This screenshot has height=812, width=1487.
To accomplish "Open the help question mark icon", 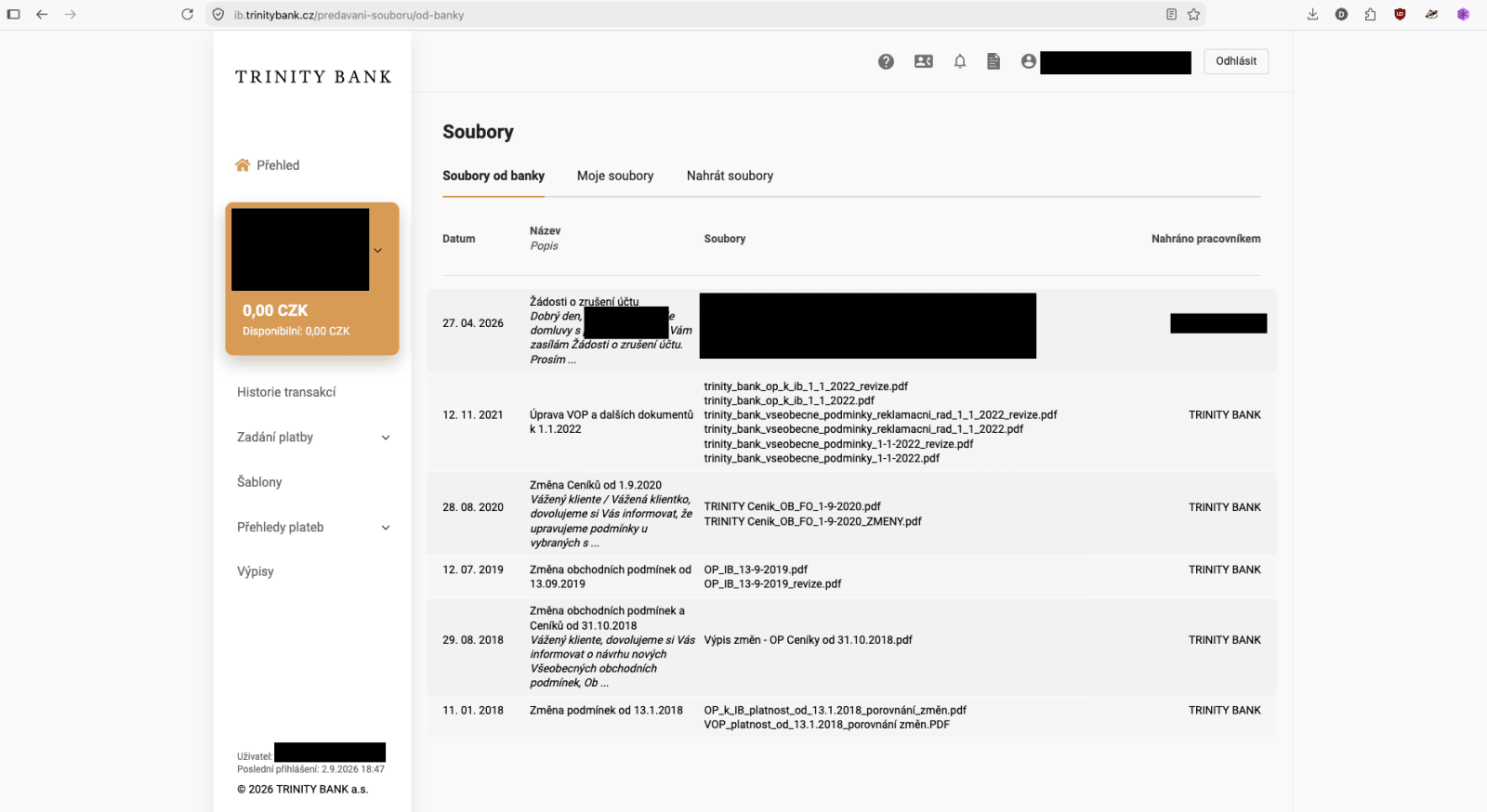I will [x=886, y=61].
